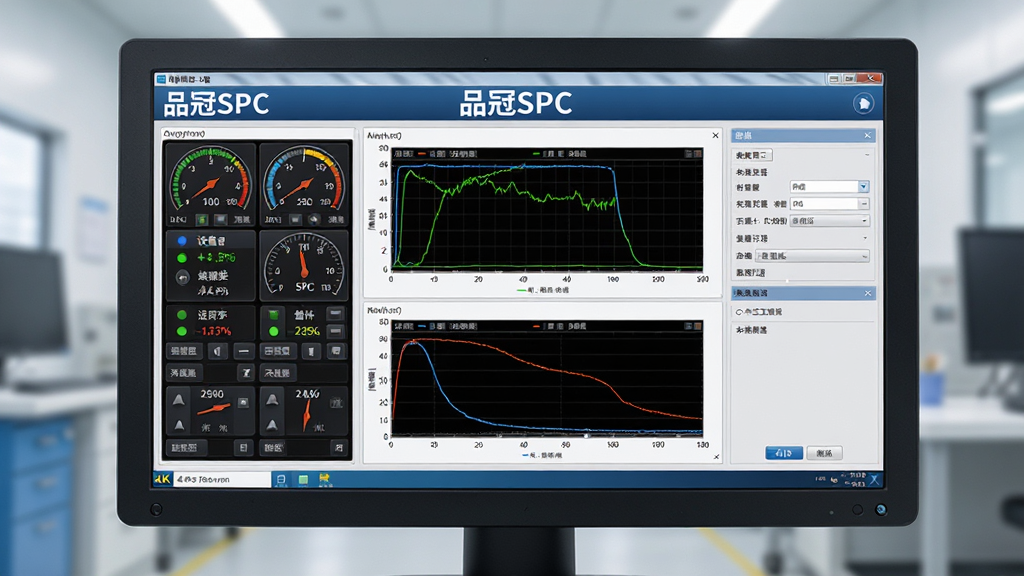This screenshot has width=1024, height=576.
Task: Toggle the small grey switch beside the 23% value
Action: pos(335,332)
